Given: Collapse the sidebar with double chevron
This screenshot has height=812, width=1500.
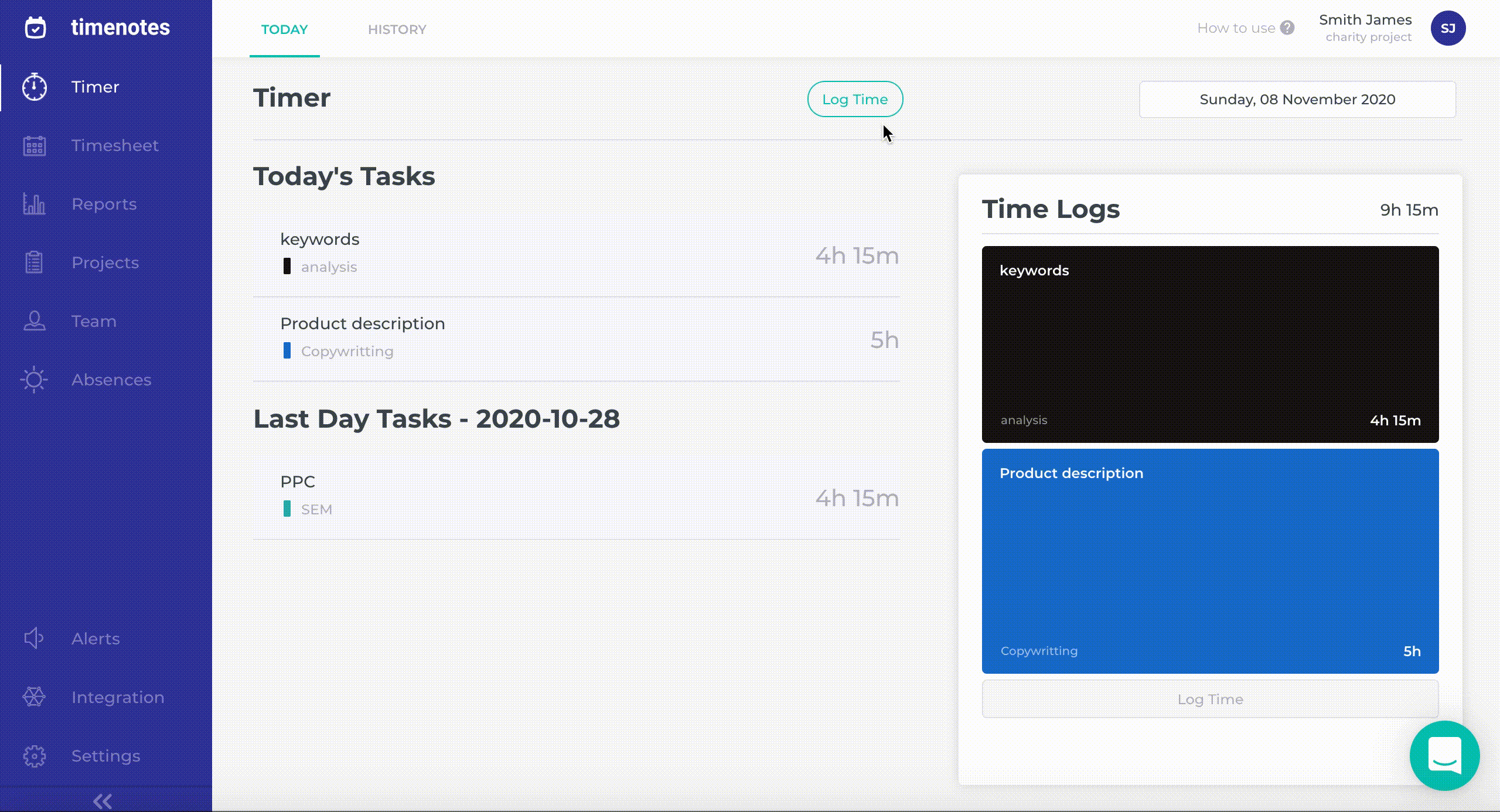Looking at the screenshot, I should coord(103,801).
